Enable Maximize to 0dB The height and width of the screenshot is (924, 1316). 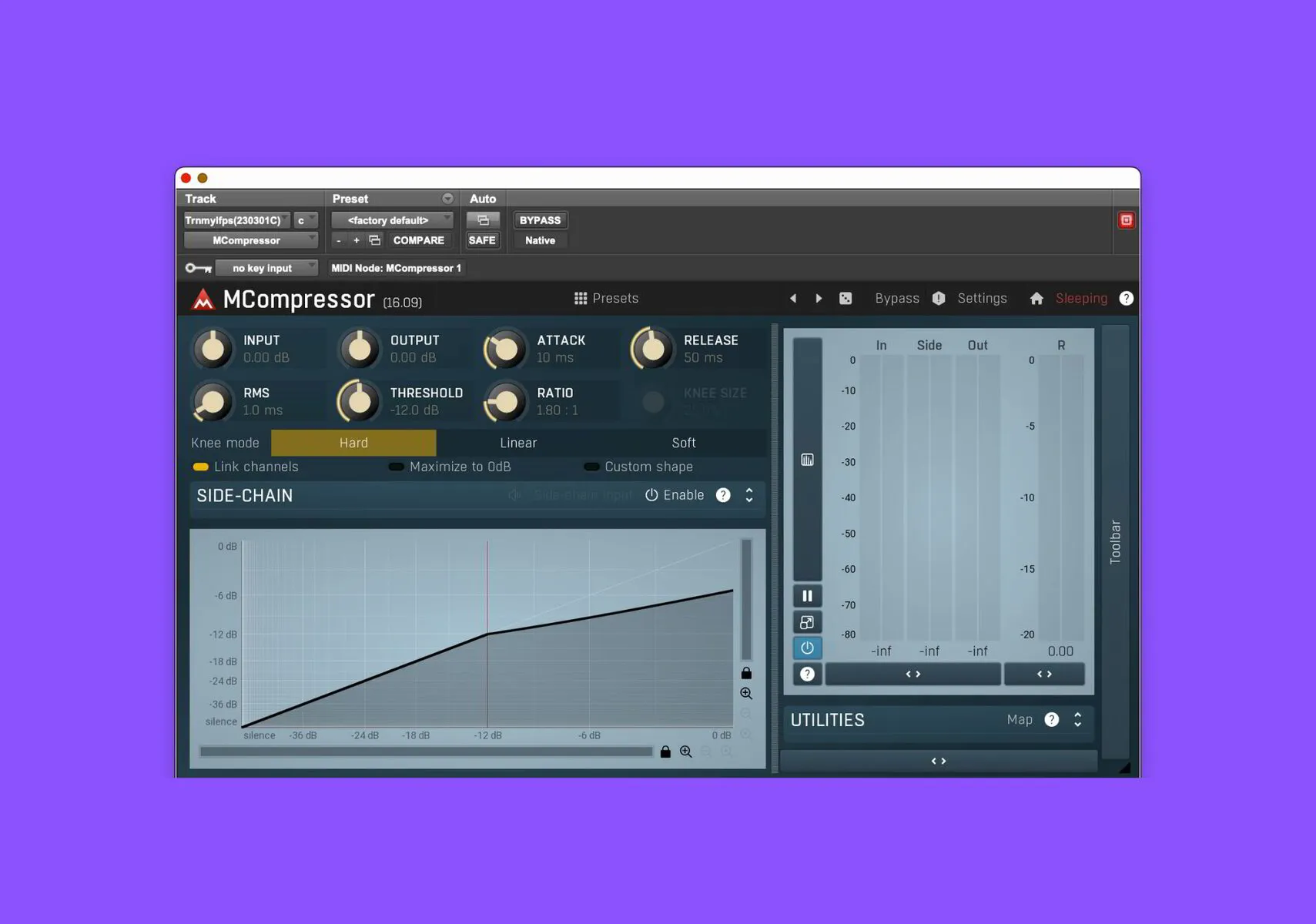coord(396,467)
